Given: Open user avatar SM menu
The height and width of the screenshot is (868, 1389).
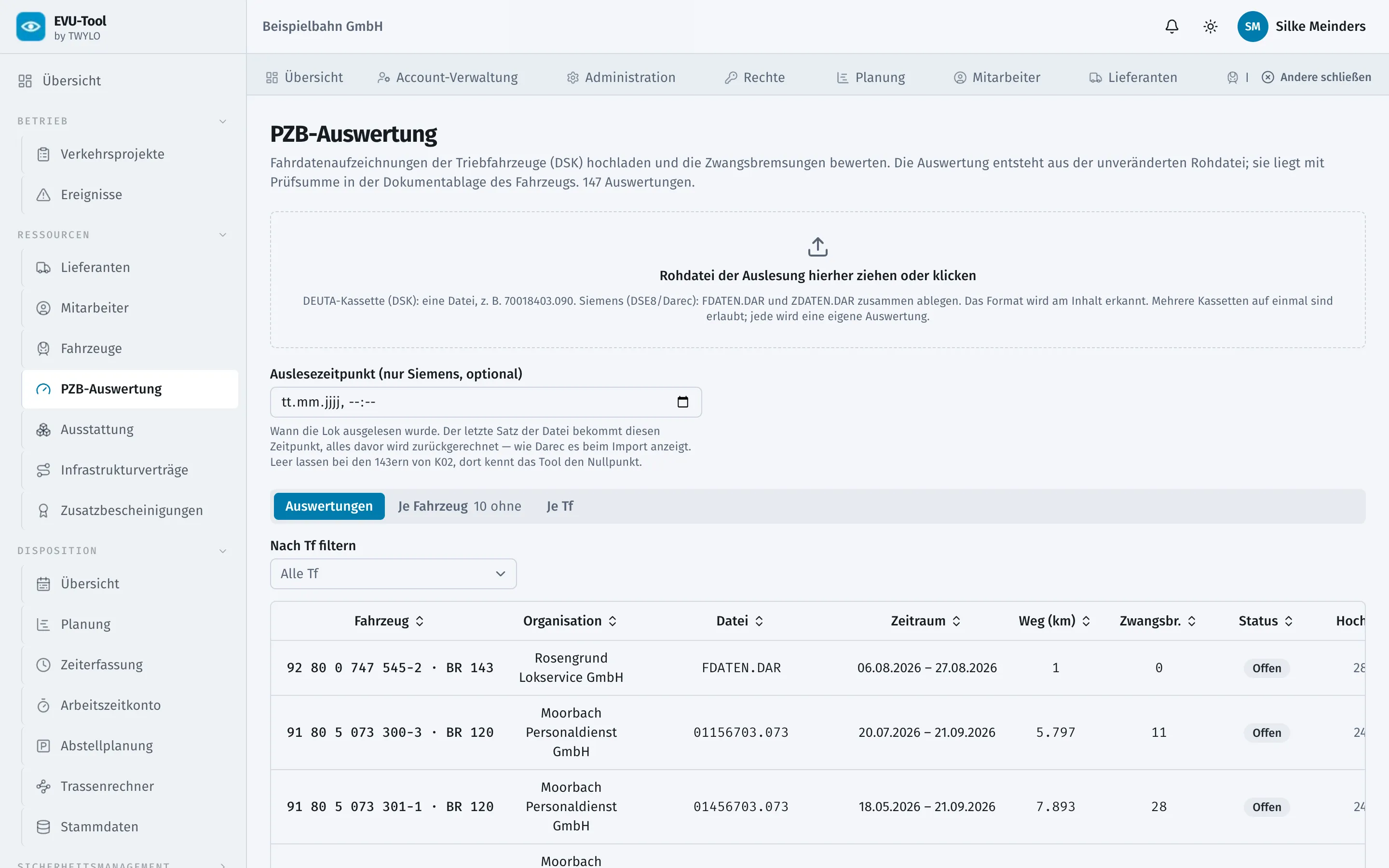Looking at the screenshot, I should click(x=1253, y=27).
